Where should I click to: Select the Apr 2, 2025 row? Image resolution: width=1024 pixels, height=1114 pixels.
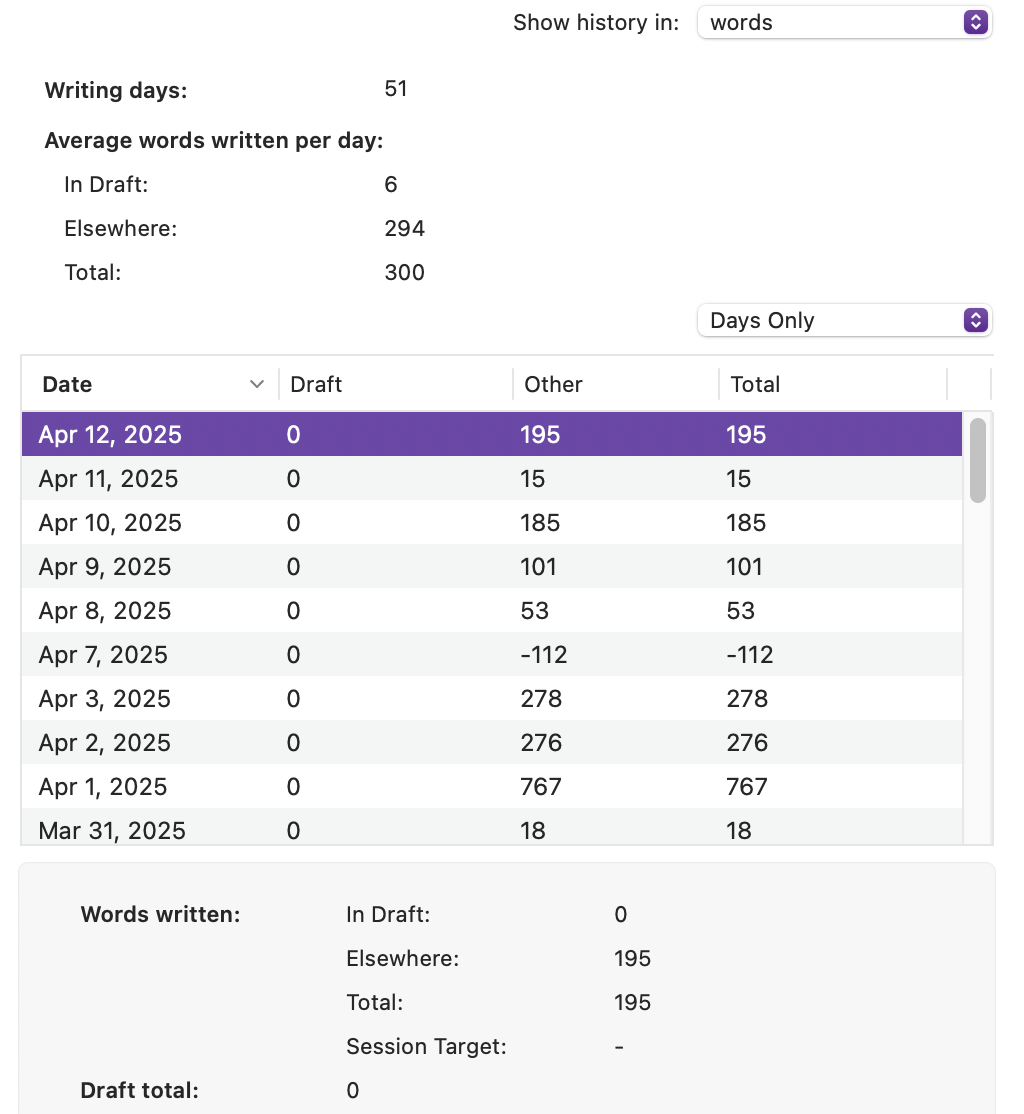[492, 742]
